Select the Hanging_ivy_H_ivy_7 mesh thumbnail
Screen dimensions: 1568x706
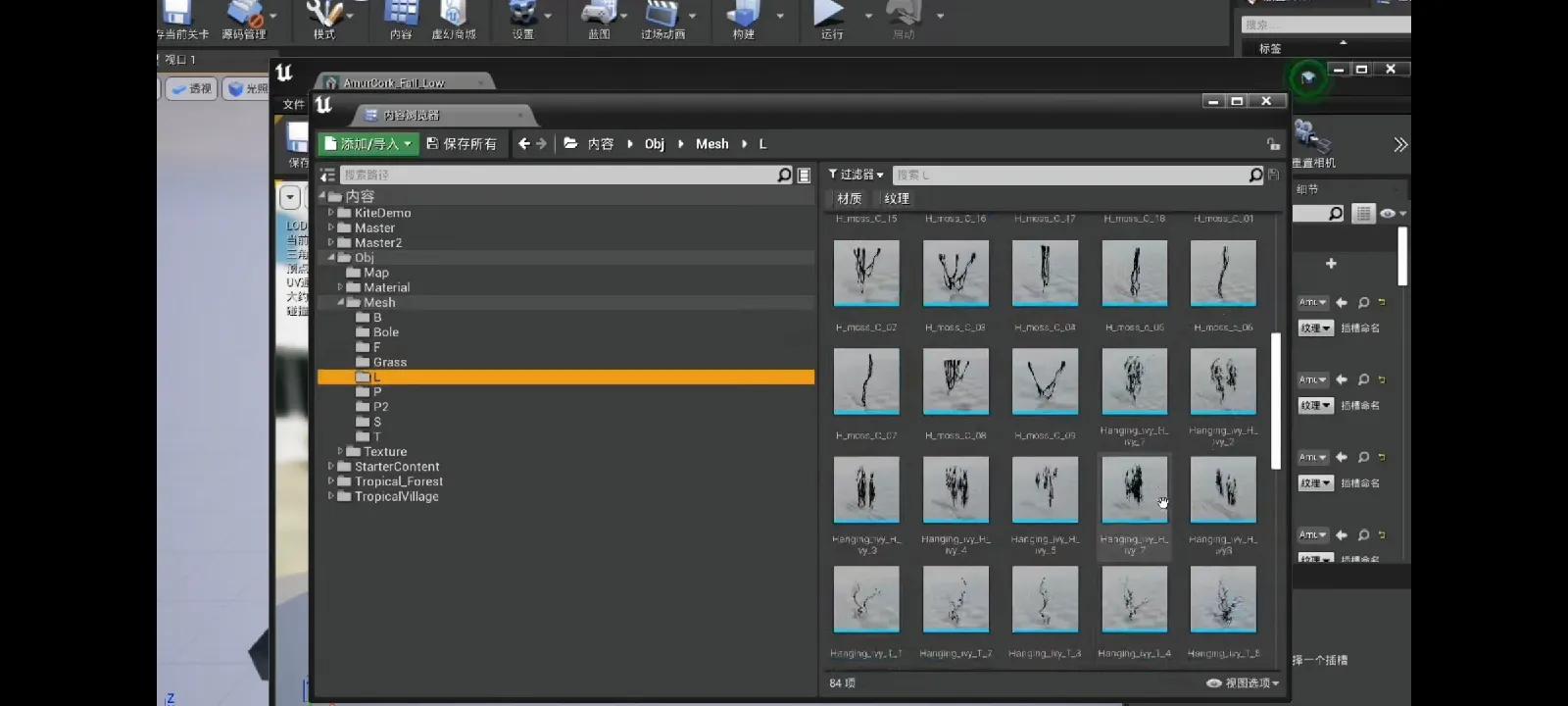1134,490
